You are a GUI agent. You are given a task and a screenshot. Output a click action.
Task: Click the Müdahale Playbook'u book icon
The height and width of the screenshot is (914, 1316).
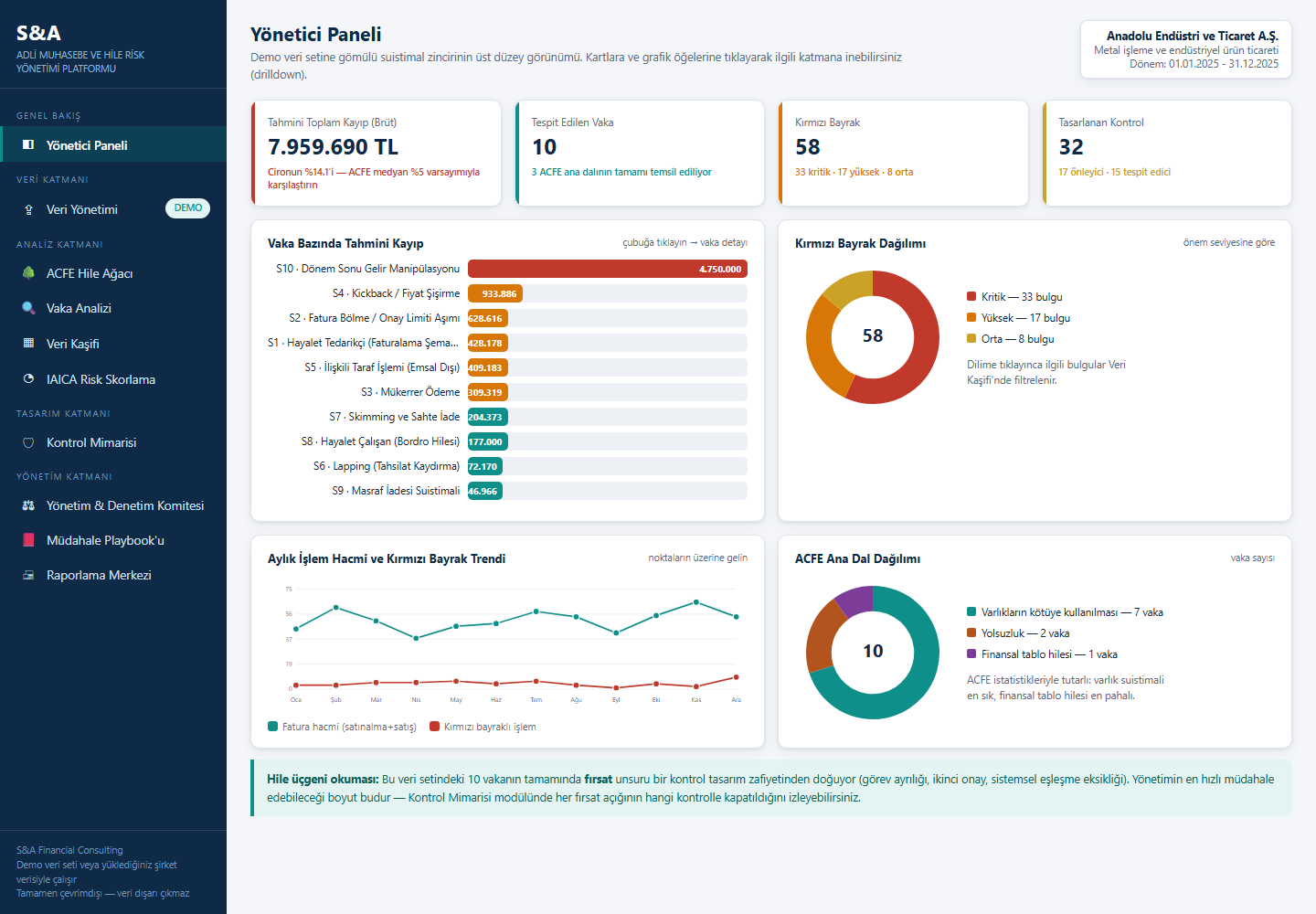point(28,540)
